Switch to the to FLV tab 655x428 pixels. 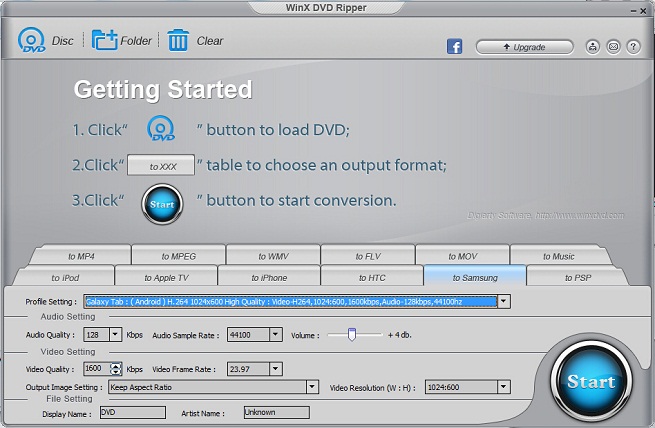pyautogui.click(x=368, y=256)
